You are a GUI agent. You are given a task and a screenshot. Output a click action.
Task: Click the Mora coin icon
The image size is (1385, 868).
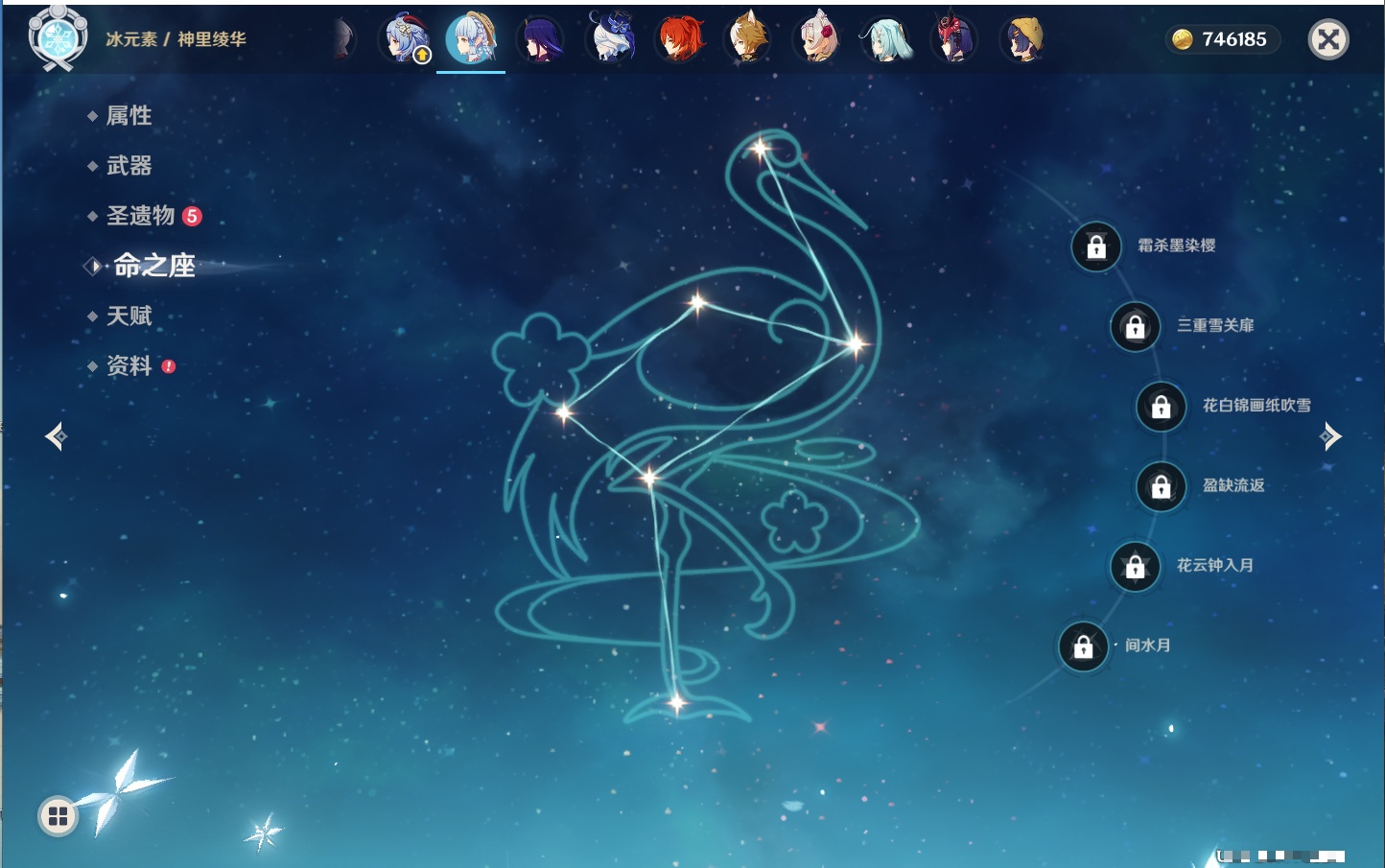pos(1183,39)
